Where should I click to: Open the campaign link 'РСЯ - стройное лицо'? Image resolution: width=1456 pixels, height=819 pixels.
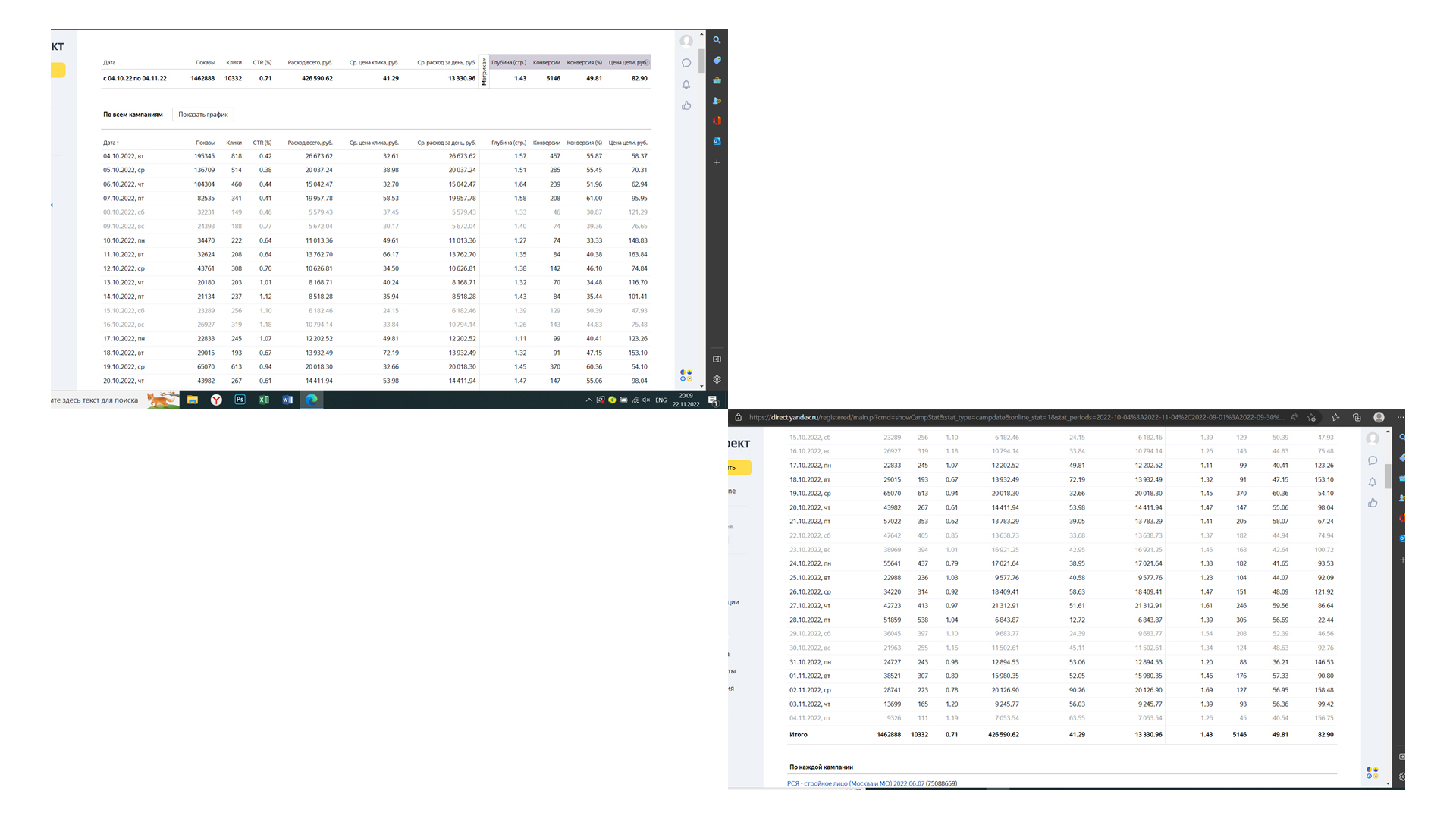point(855,783)
